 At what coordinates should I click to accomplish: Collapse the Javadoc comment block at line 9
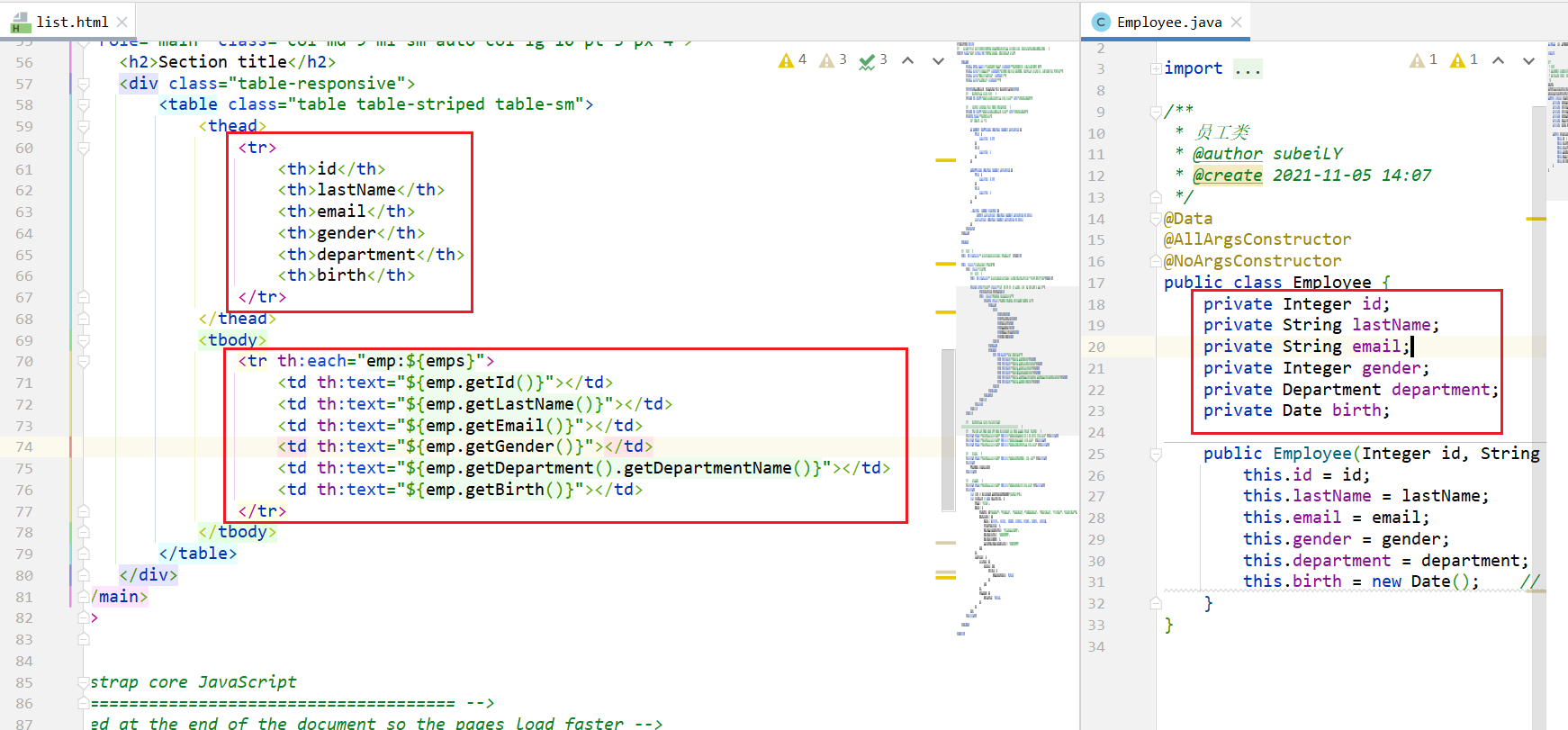point(1156,112)
